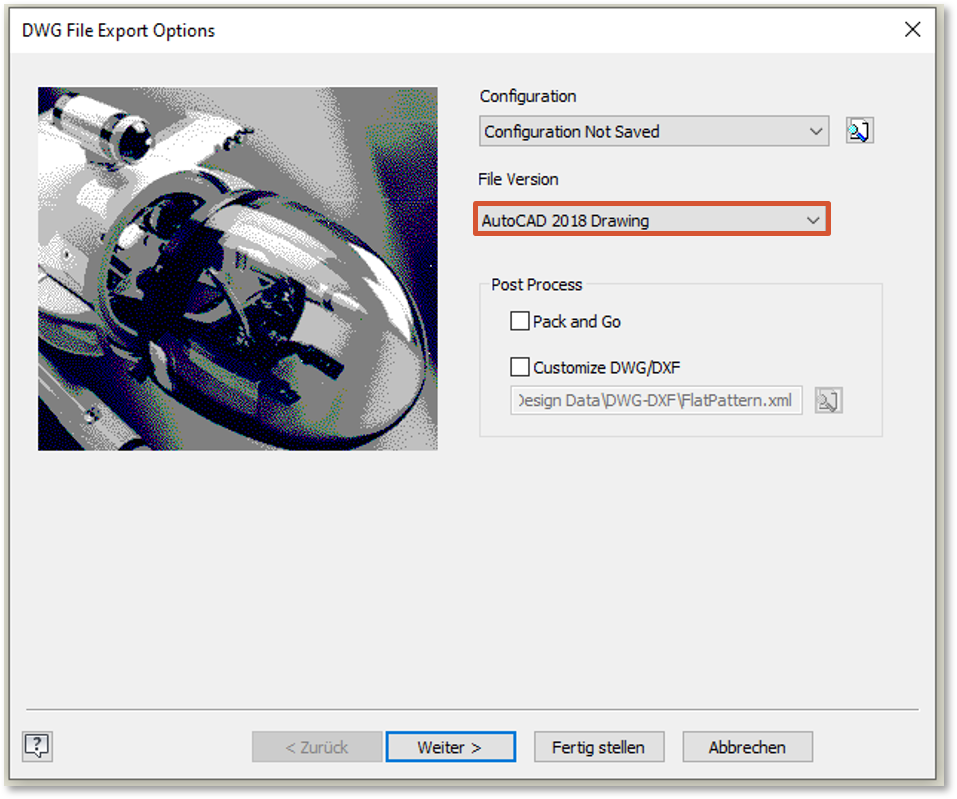This screenshot has height=799, width=957.
Task: Enable the Pack and Go checkbox
Action: pyautogui.click(x=520, y=321)
